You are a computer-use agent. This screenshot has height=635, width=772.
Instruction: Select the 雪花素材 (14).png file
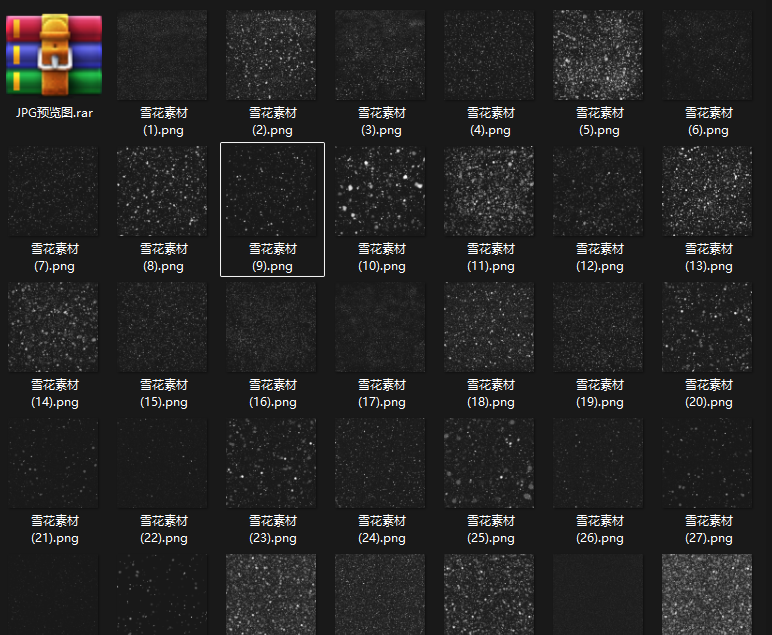pos(54,328)
